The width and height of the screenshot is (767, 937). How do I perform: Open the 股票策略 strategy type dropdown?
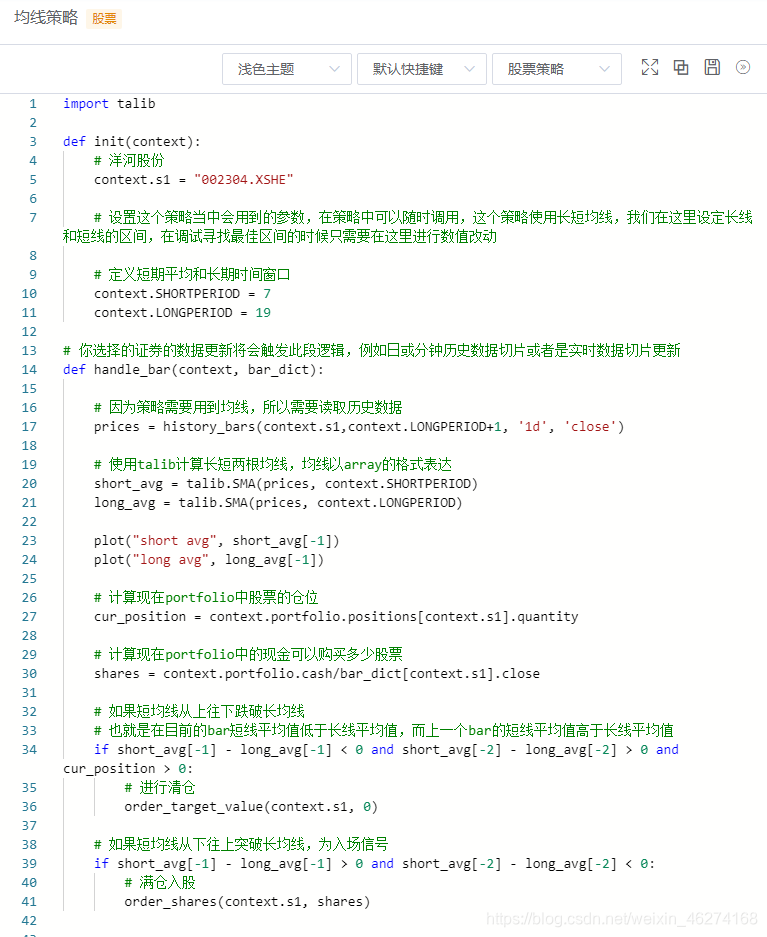tap(557, 69)
